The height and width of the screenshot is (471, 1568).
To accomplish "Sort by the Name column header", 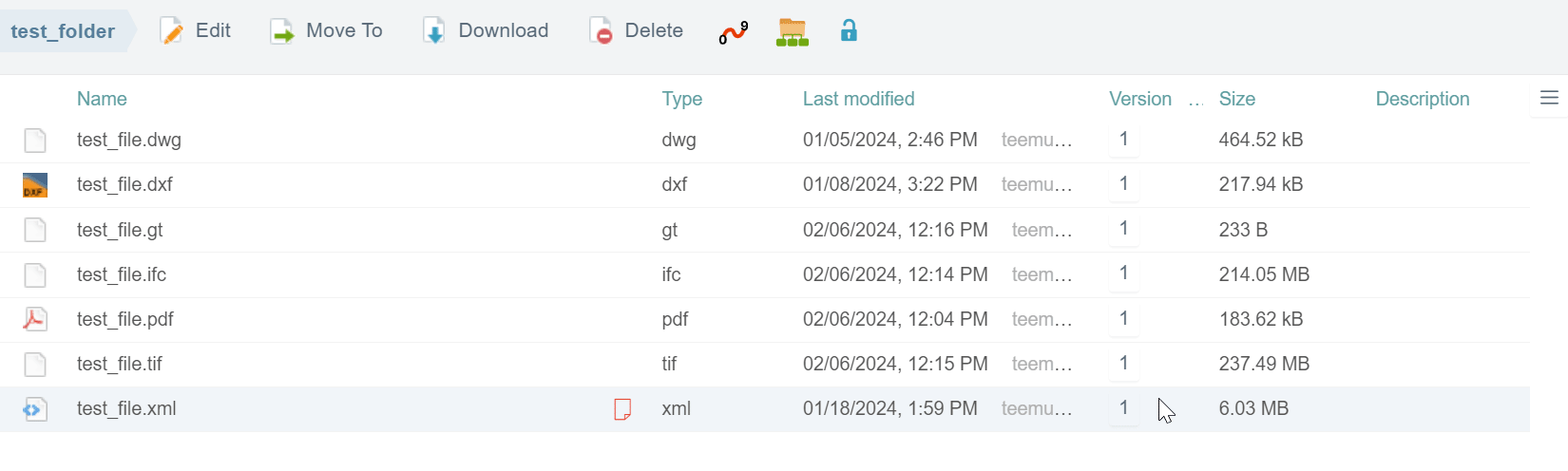I will pos(102,99).
